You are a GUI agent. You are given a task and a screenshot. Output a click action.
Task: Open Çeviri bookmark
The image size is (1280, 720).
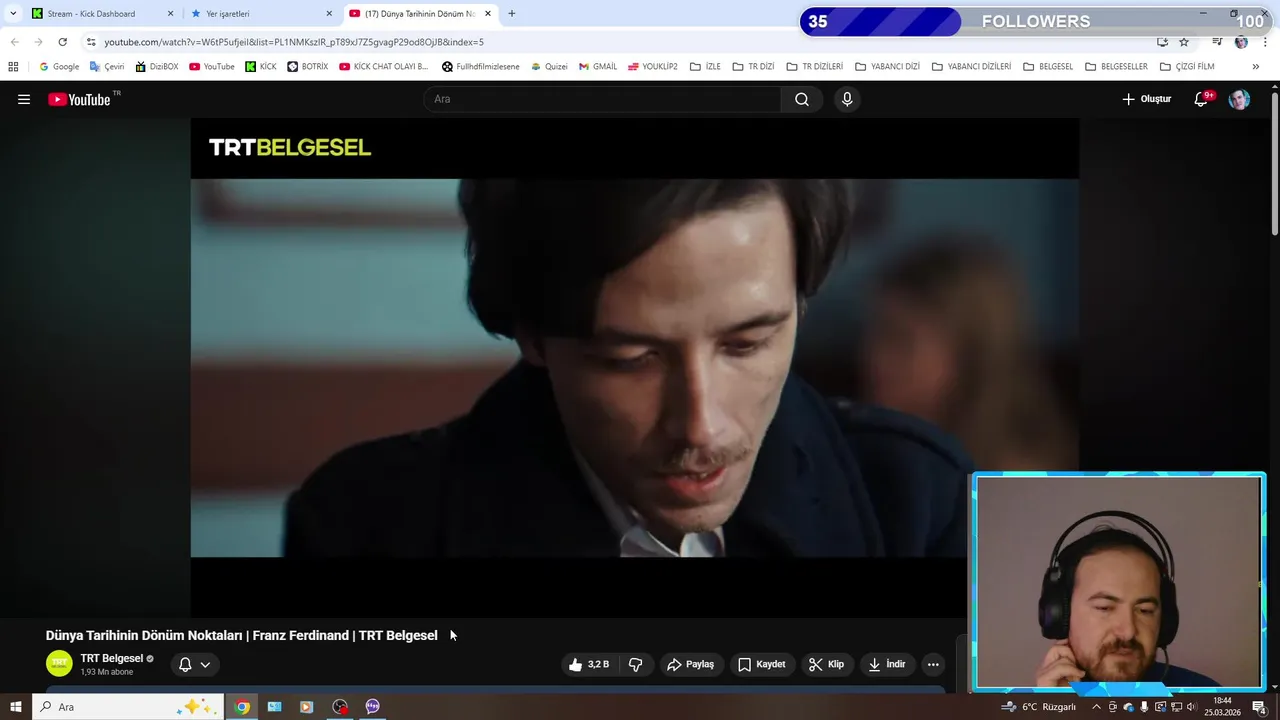pyautogui.click(x=107, y=66)
